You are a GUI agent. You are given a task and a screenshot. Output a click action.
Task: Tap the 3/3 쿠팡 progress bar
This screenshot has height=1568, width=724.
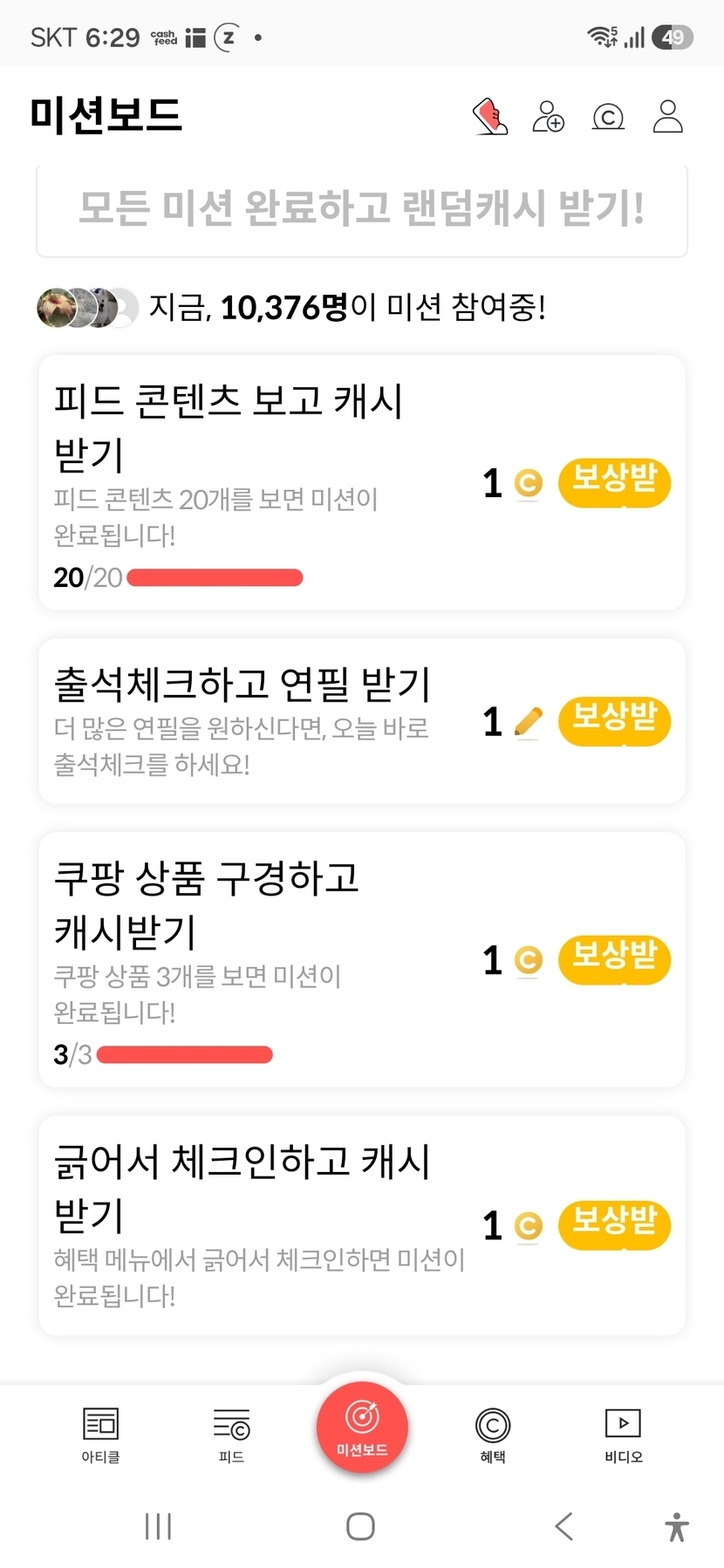point(185,1054)
